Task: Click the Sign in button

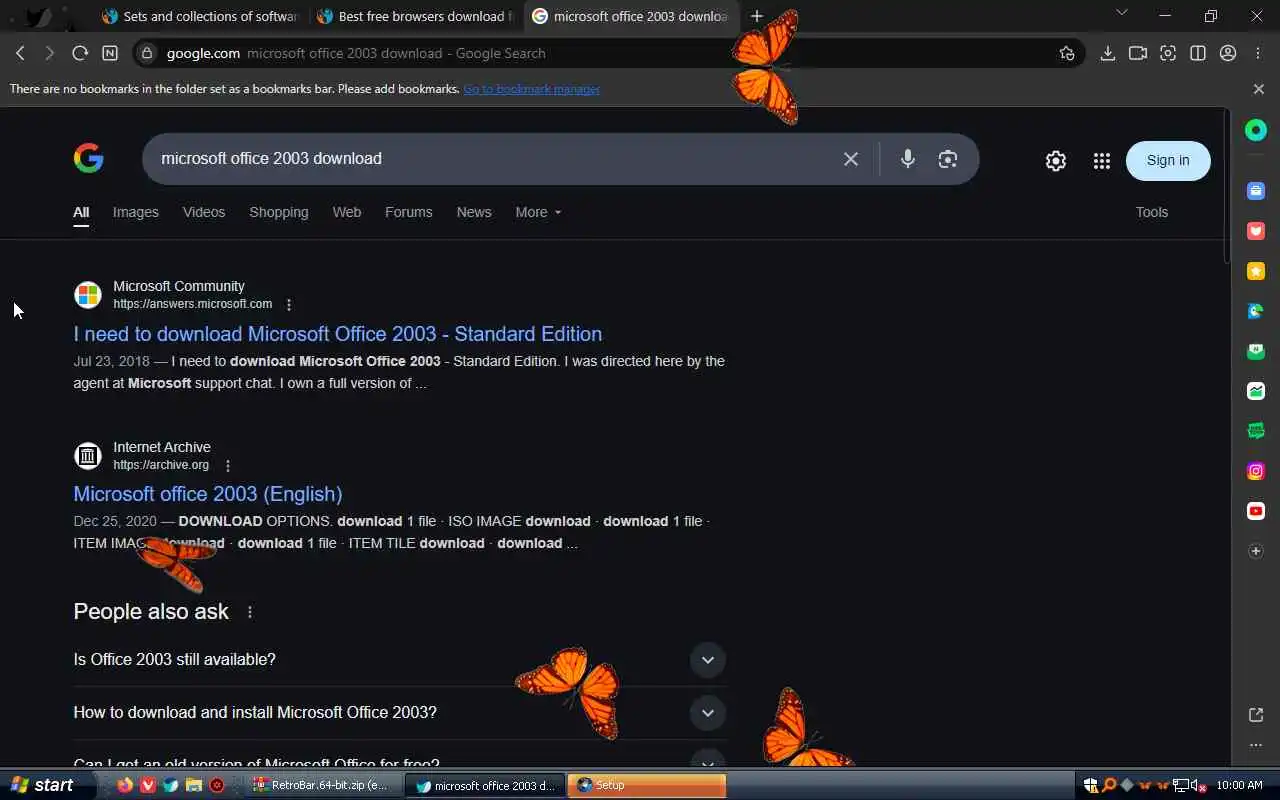Action: pos(1168,161)
